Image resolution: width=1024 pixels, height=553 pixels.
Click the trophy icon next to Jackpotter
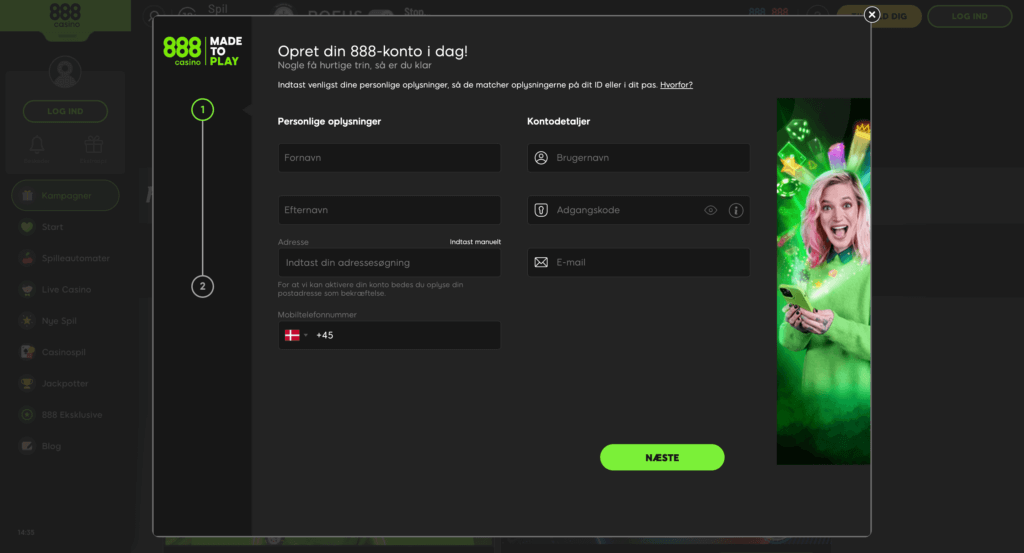[x=27, y=384]
